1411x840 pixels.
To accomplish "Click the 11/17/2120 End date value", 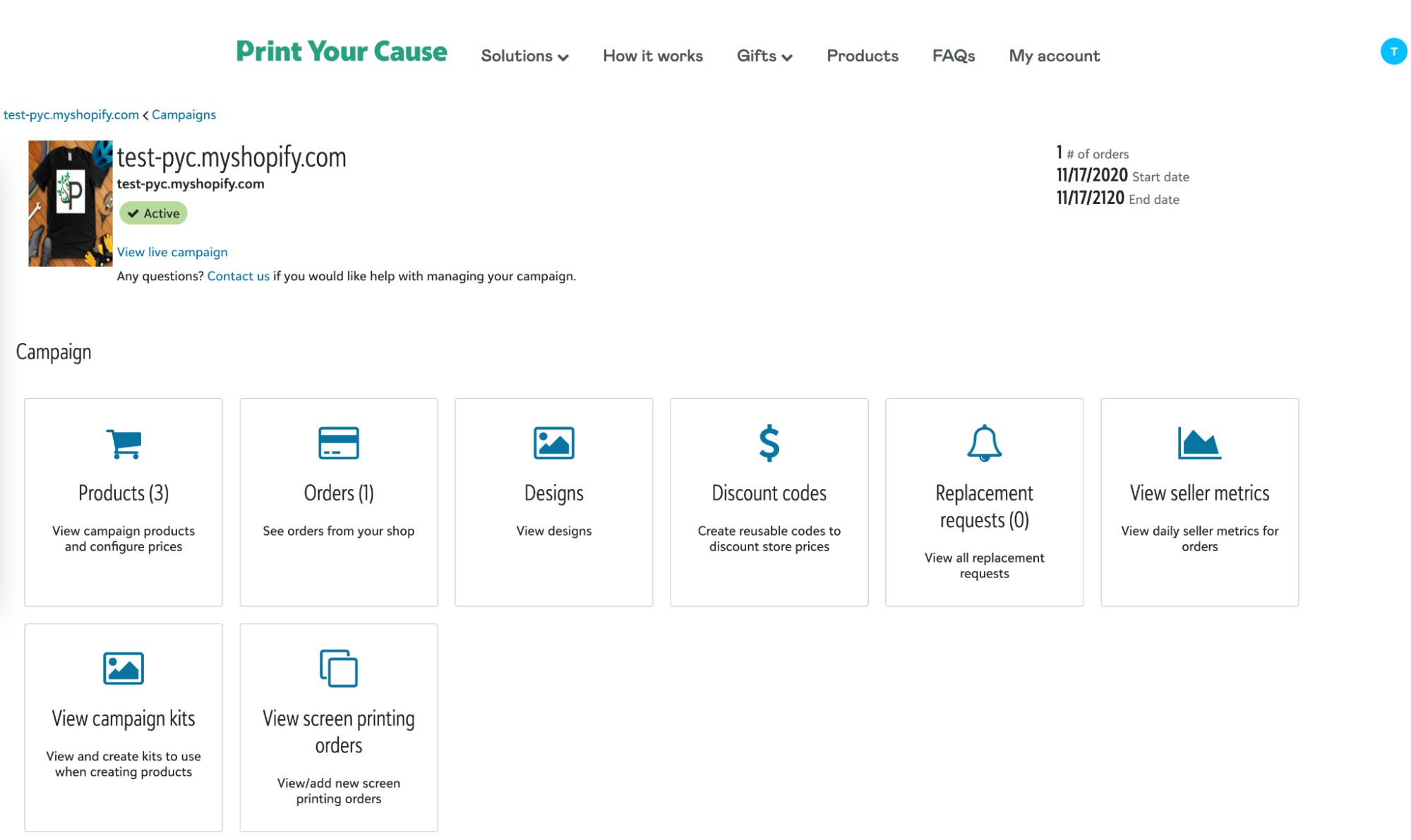I will pyautogui.click(x=1090, y=198).
